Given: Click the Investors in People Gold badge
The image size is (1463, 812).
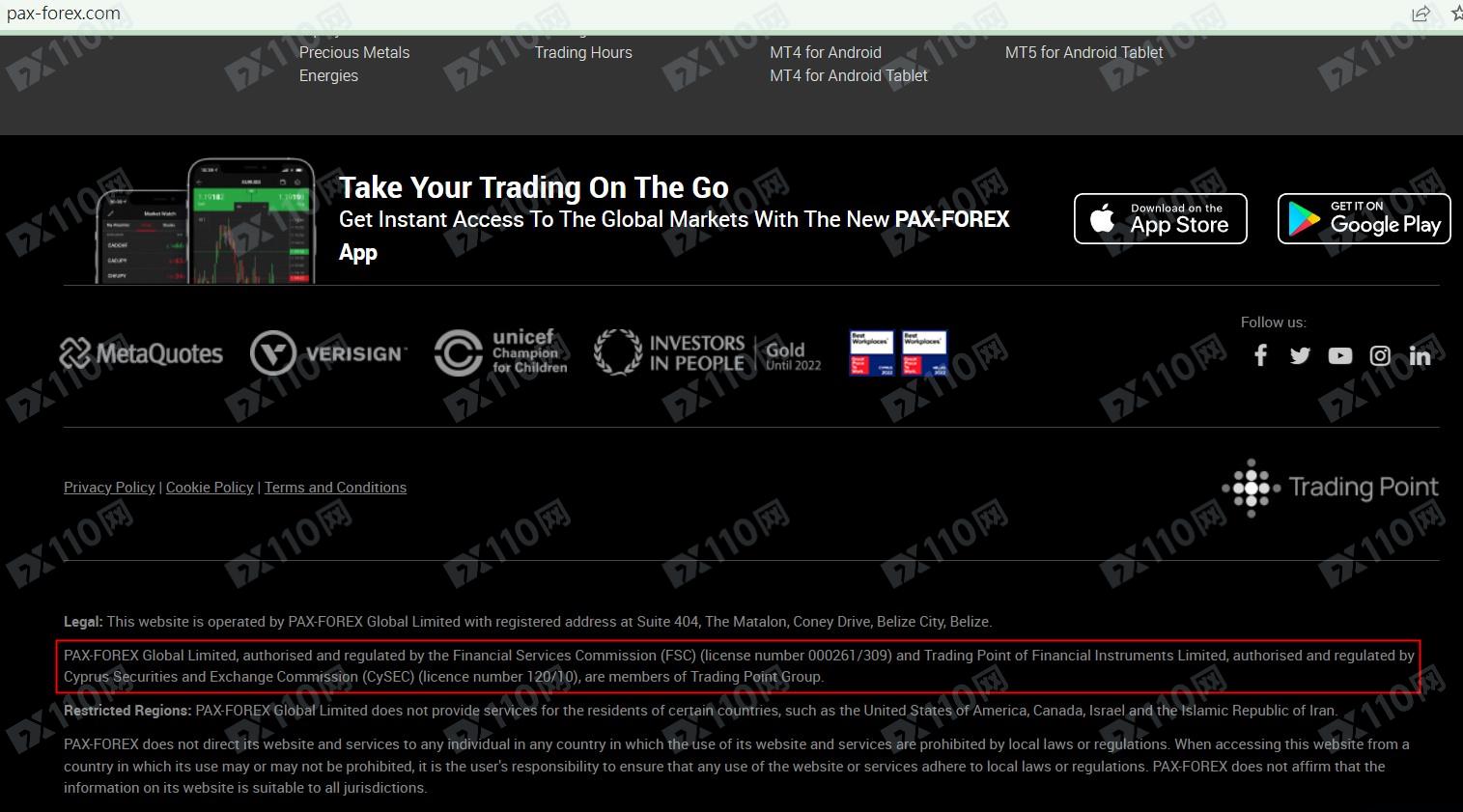Looking at the screenshot, I should click(707, 353).
